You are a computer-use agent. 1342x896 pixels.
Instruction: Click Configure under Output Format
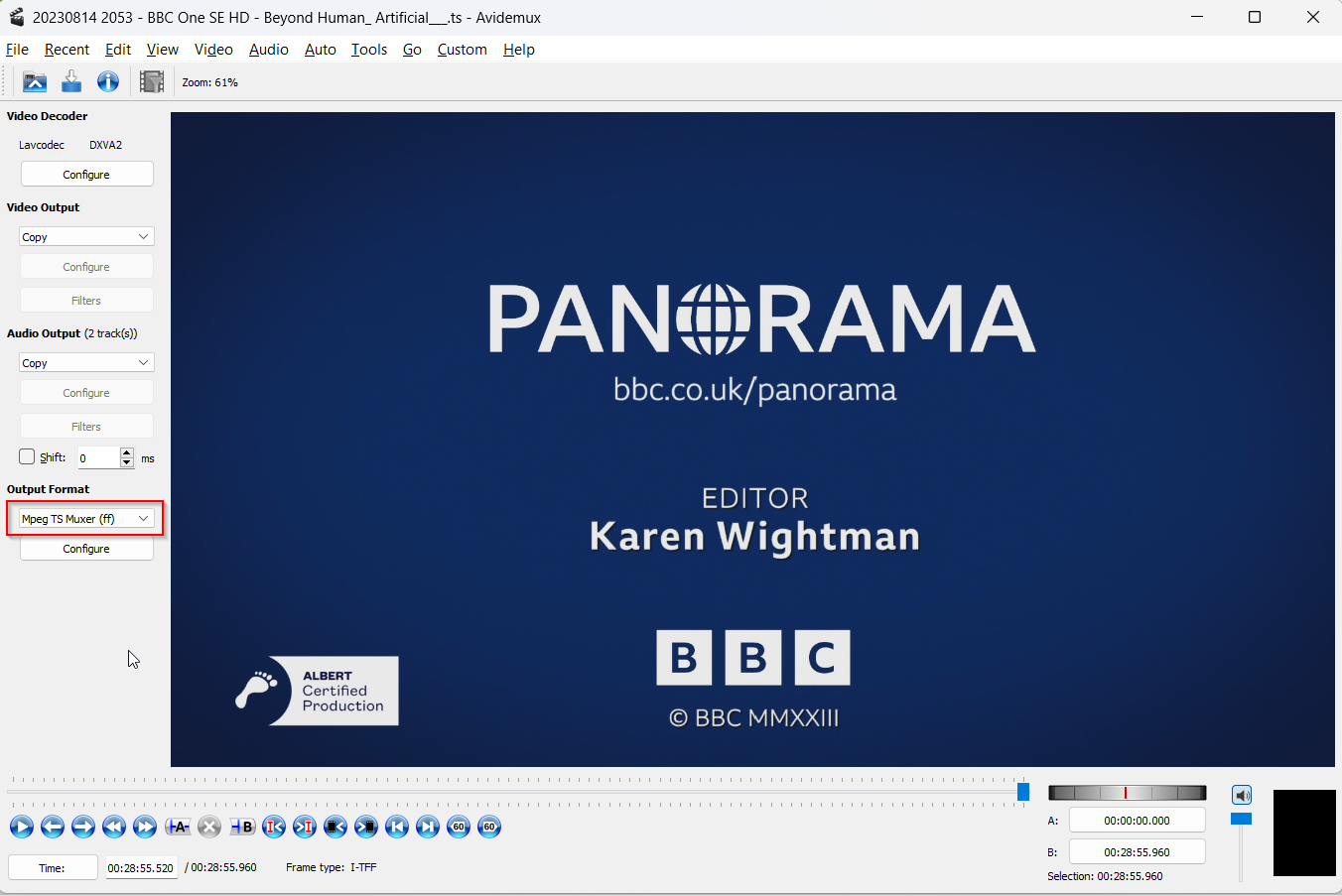[x=86, y=549]
